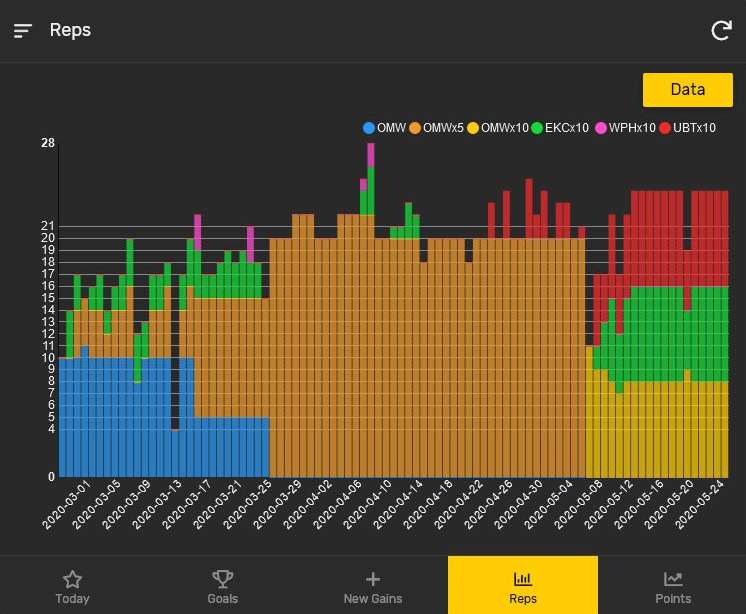746x614 pixels.
Task: Click the red UBTx10 legend dot
Action: (665, 128)
